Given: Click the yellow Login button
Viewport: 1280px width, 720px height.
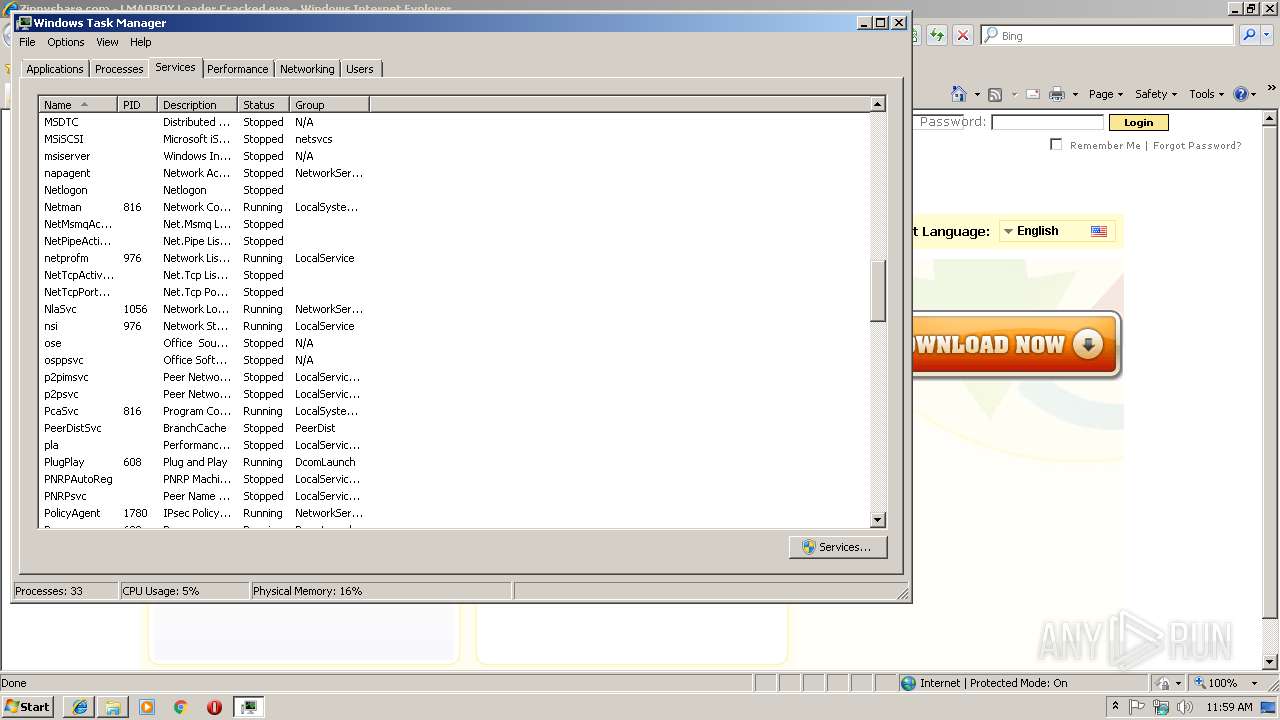Looking at the screenshot, I should (1138, 122).
